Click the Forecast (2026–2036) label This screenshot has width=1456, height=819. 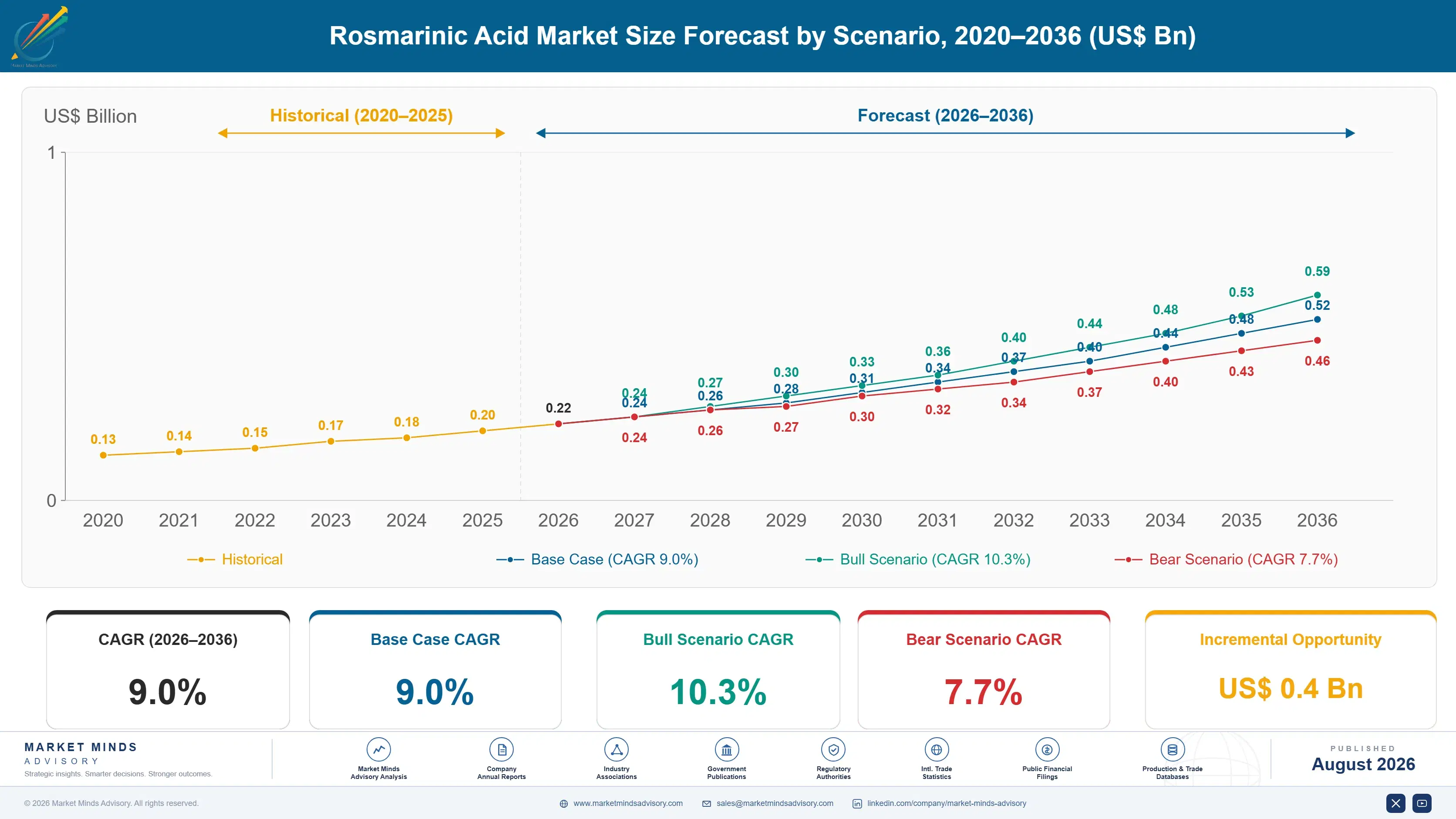(x=945, y=115)
